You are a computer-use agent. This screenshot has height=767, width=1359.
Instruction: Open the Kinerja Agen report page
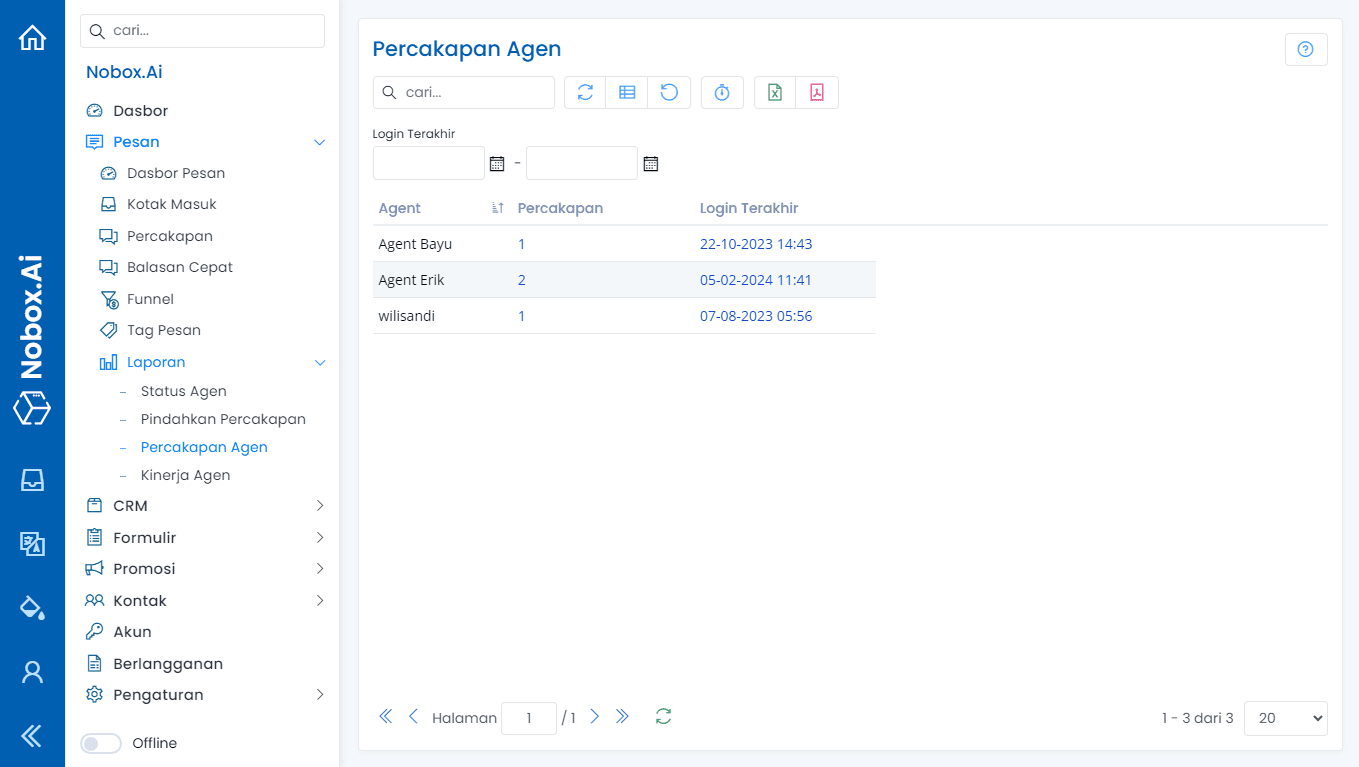point(186,474)
